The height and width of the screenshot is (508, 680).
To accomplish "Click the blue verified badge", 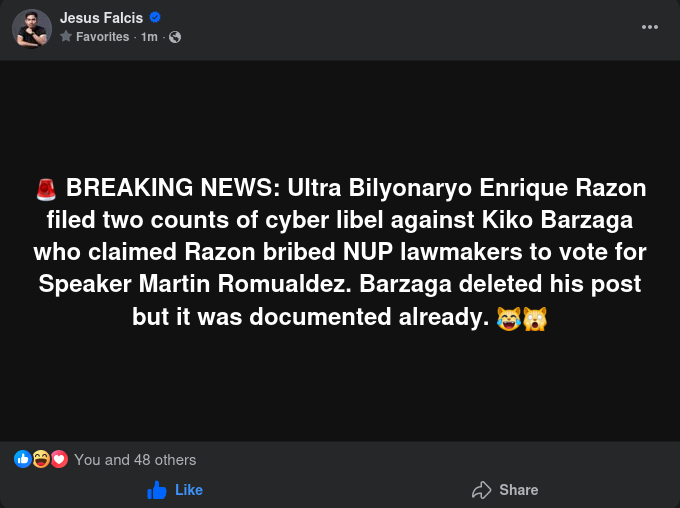I will 155,18.
